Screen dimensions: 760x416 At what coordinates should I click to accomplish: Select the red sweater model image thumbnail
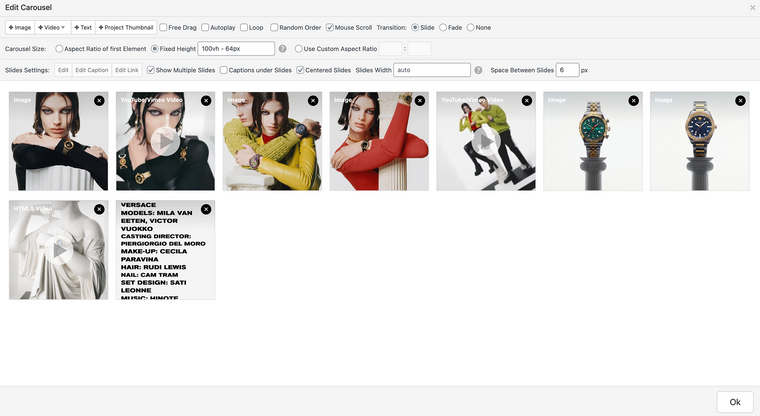click(x=379, y=141)
